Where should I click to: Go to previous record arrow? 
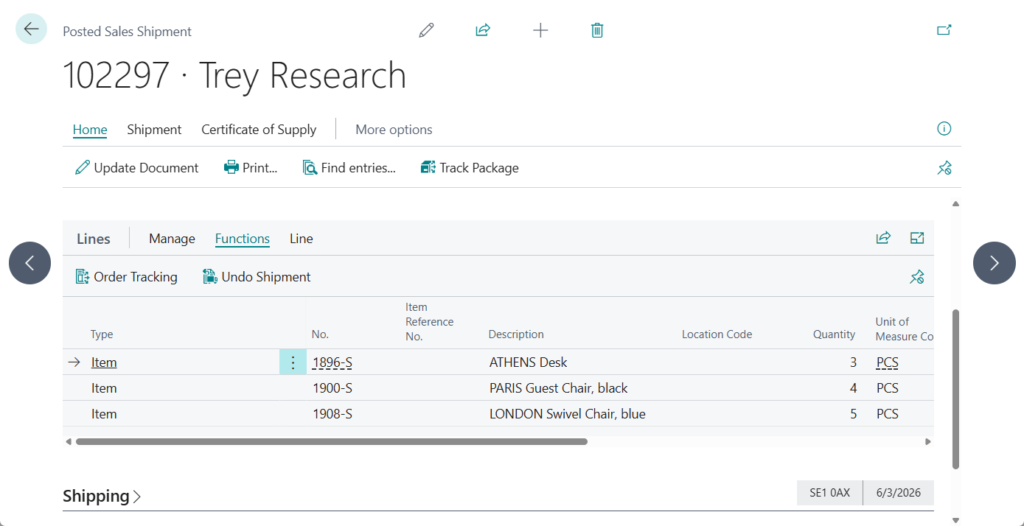(30, 263)
